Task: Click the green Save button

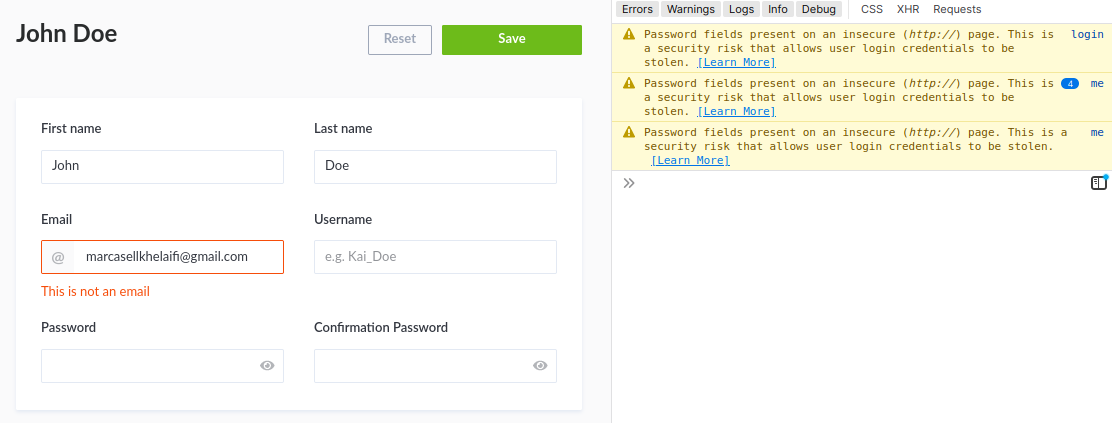Action: click(511, 40)
